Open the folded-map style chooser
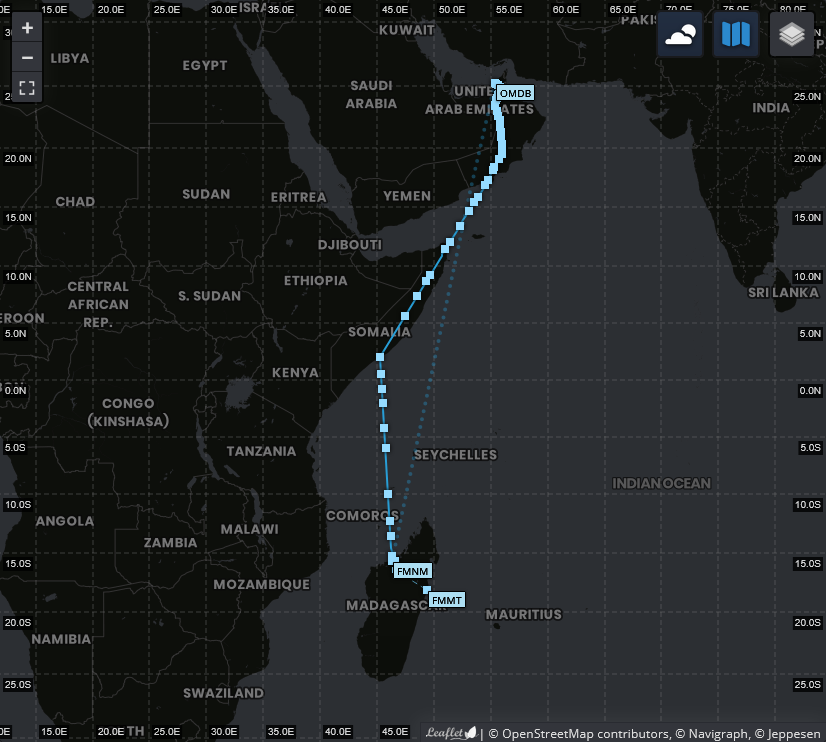 [x=736, y=35]
